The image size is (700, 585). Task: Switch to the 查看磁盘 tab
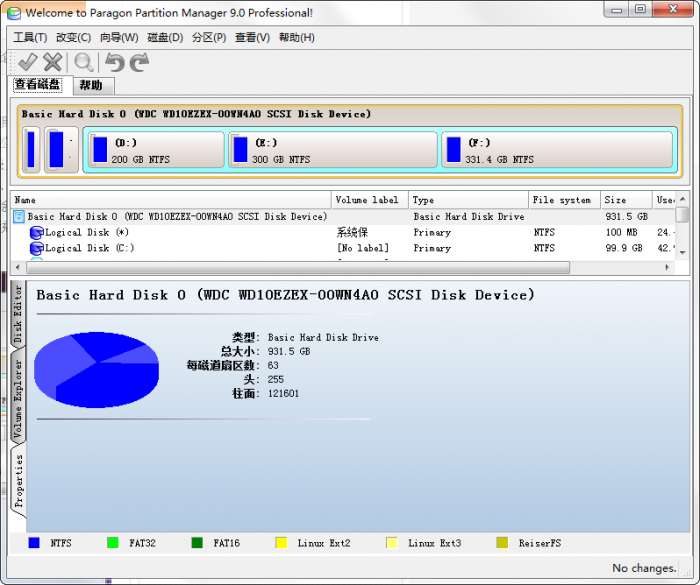click(x=38, y=84)
